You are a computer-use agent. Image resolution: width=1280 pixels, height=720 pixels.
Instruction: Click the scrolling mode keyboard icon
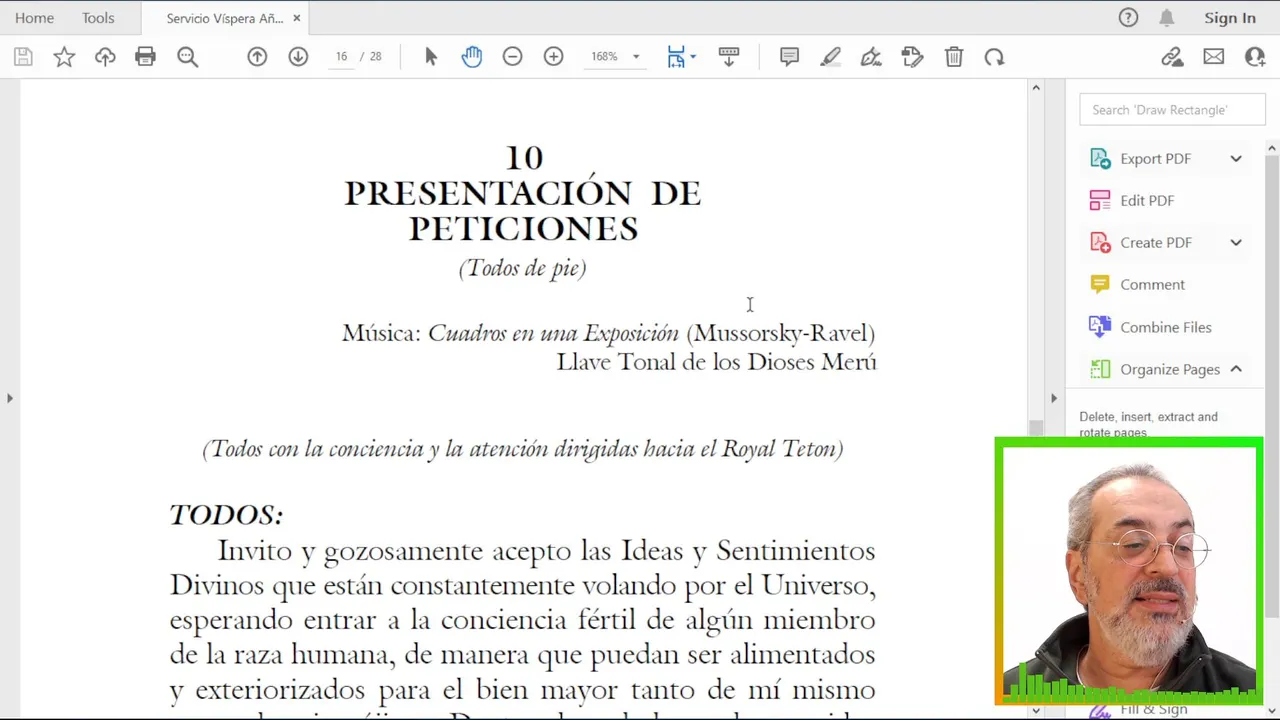pos(729,57)
